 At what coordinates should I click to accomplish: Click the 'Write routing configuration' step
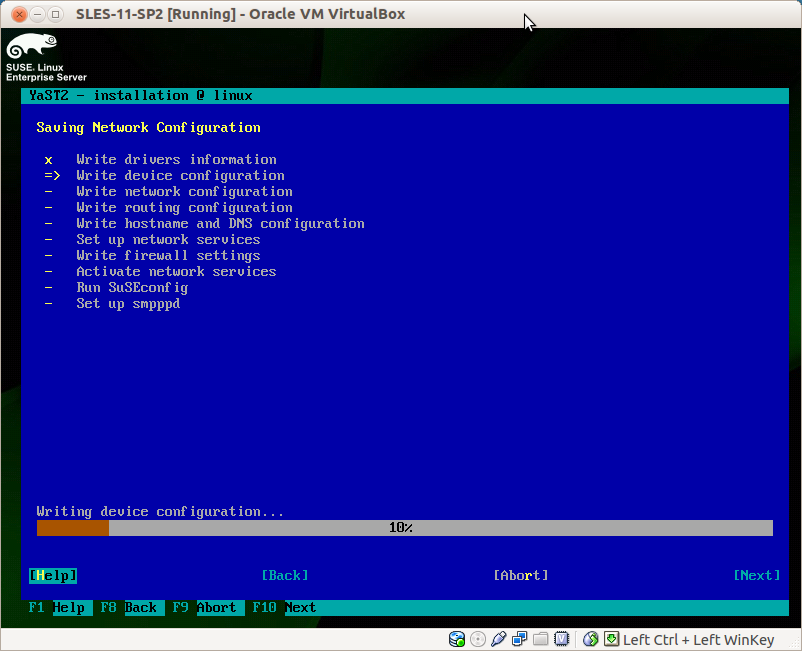click(185, 207)
